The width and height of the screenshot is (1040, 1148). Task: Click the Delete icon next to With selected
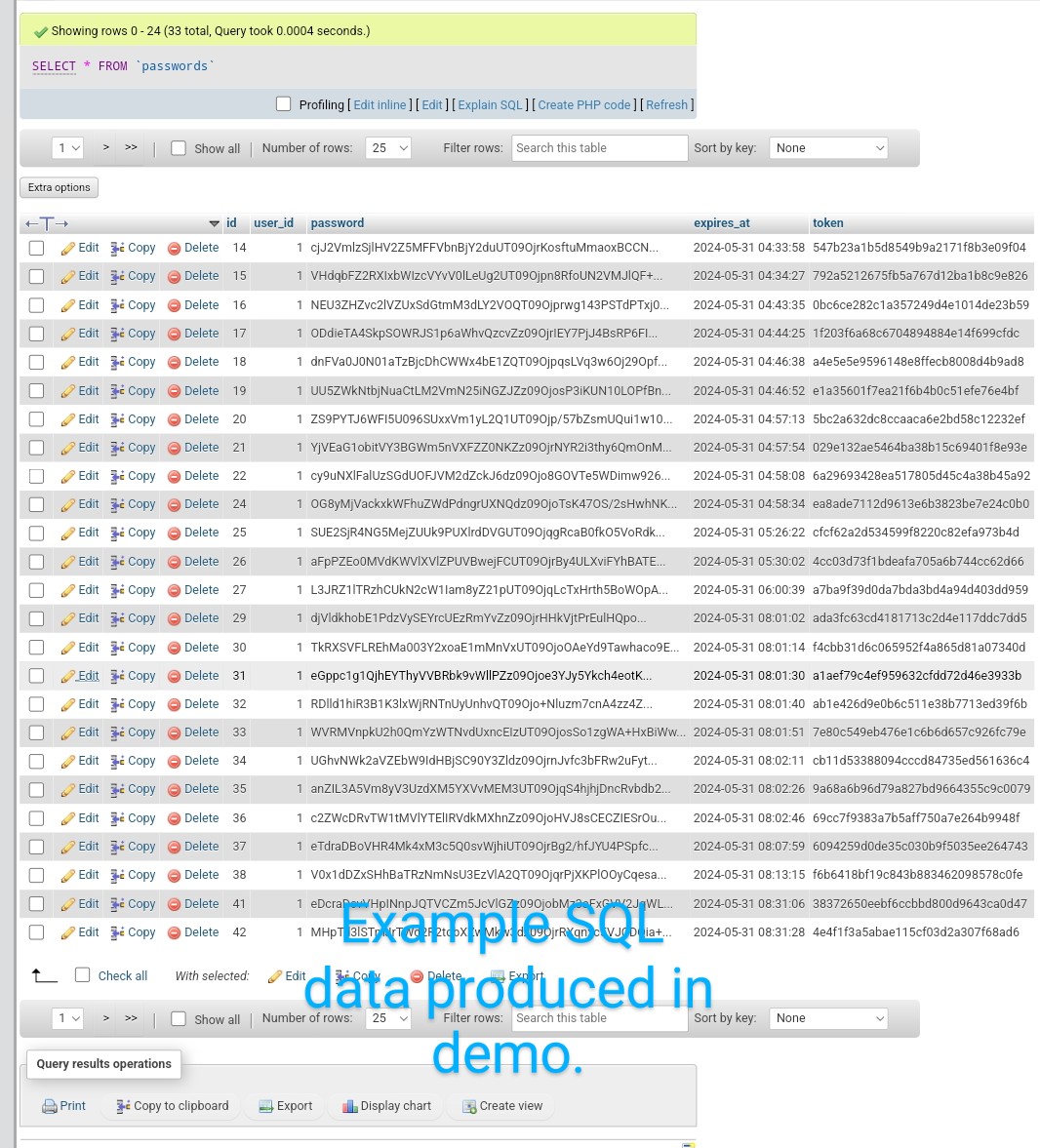(434, 975)
